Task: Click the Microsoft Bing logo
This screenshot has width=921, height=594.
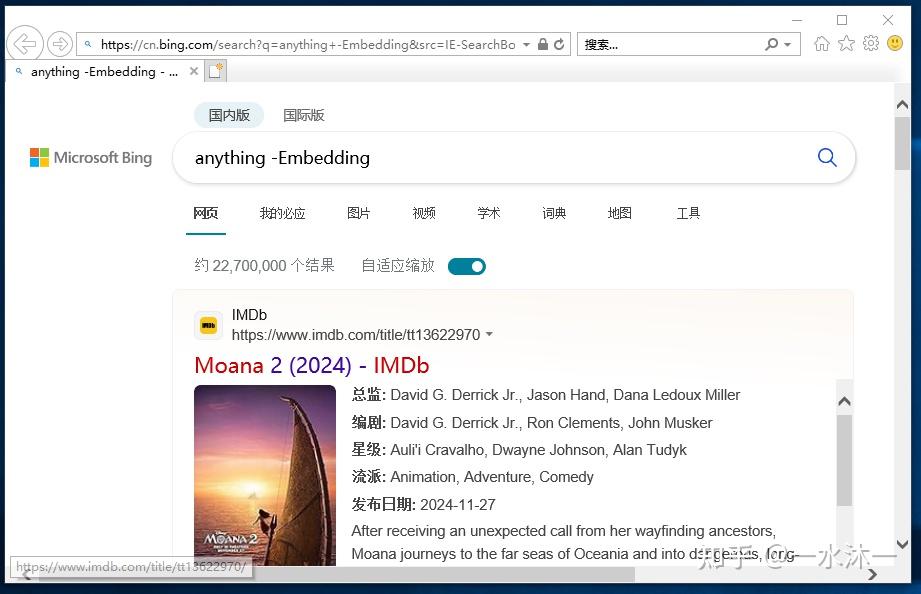Action: (89, 157)
